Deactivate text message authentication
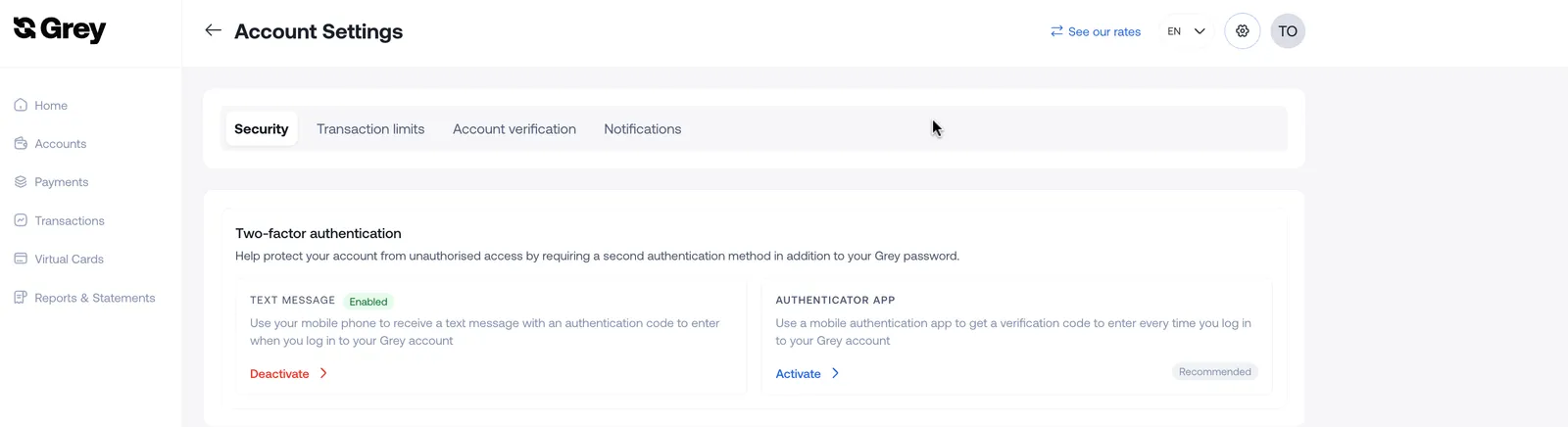Viewport: 1568px width, 427px height. click(x=279, y=374)
